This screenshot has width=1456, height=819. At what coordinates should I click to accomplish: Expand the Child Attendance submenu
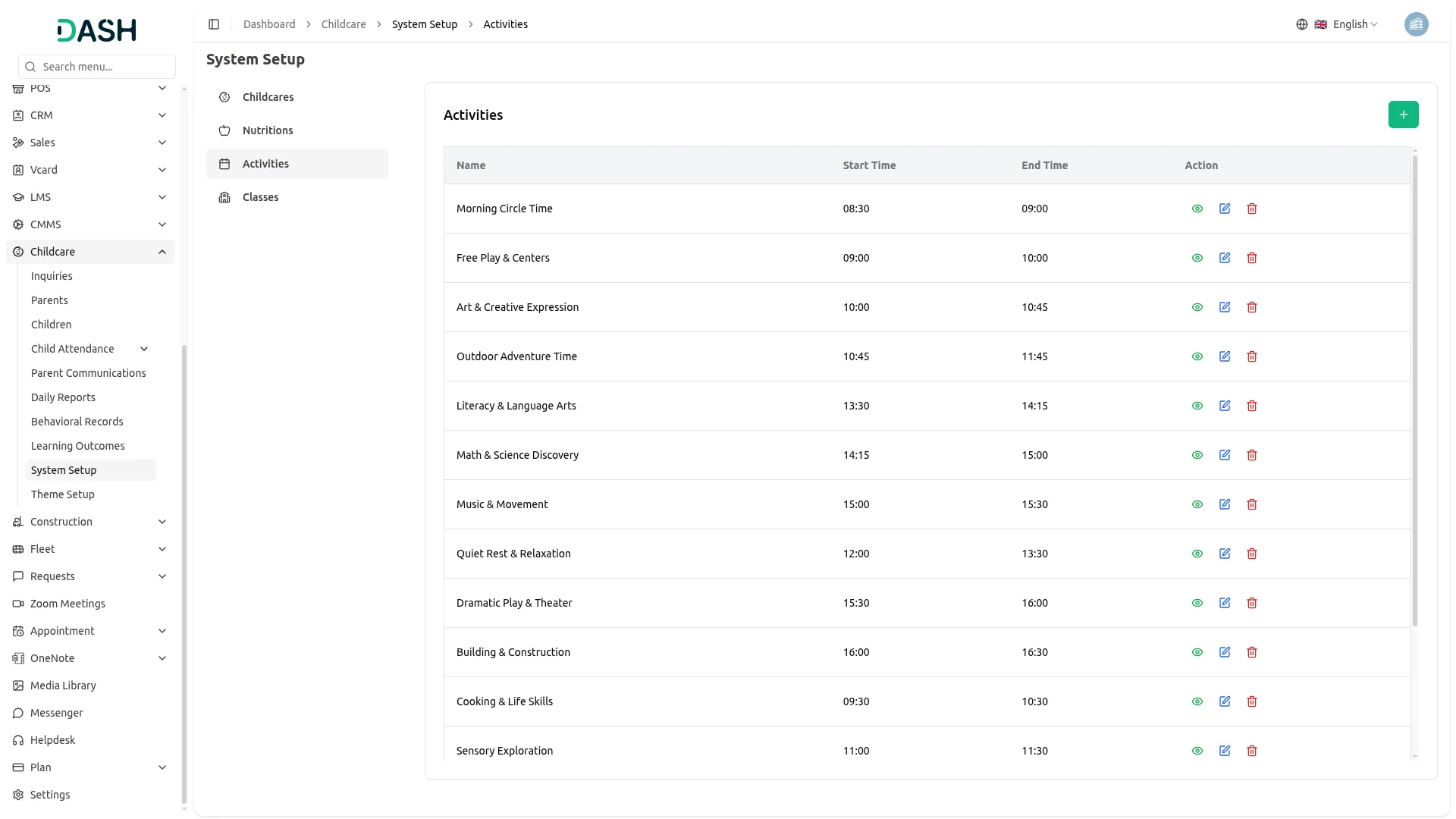(x=144, y=349)
